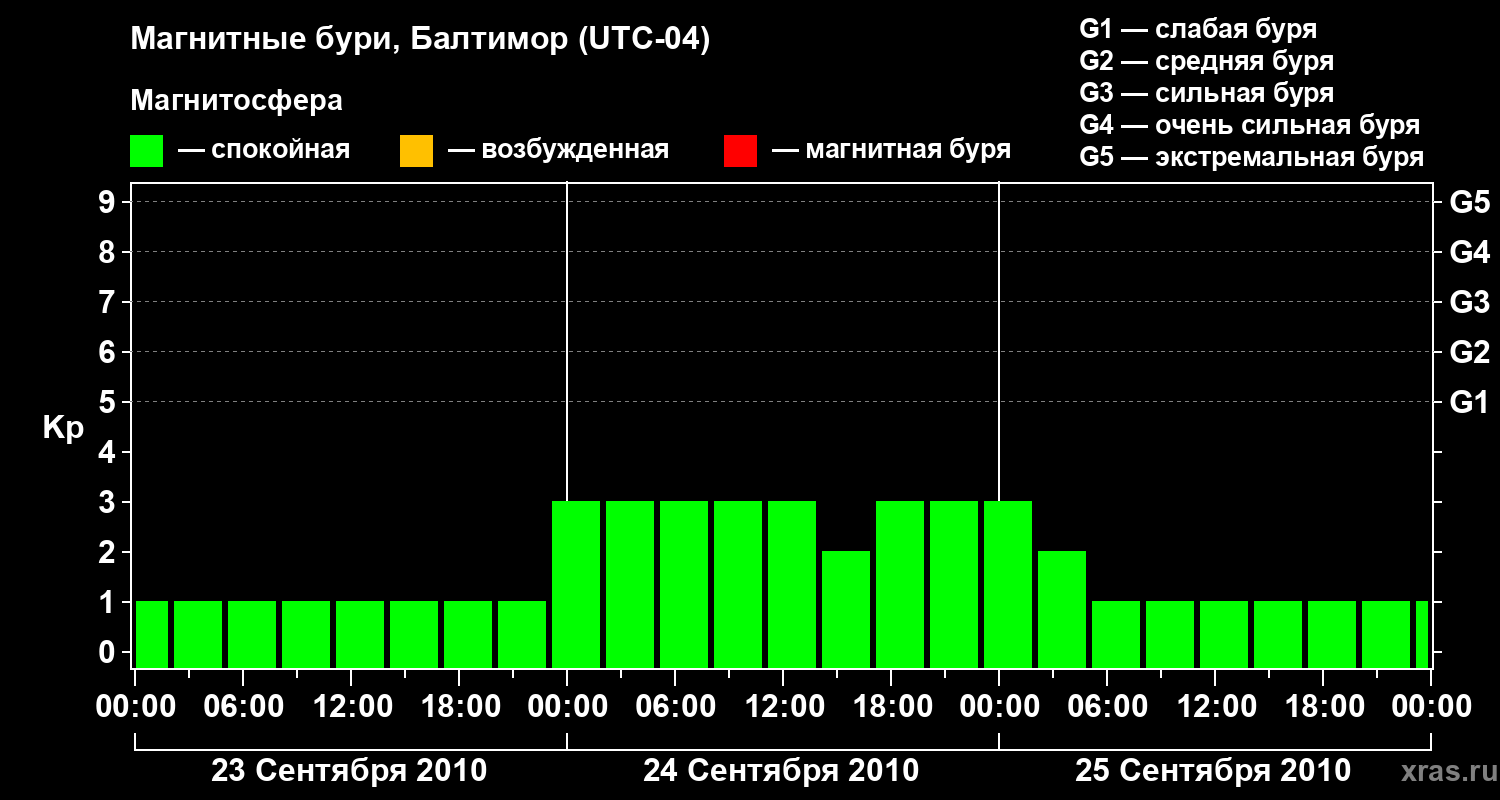Click the Kp 2 bar at 15:00 on 24 September
This screenshot has height=800, width=1500.
pyautogui.click(x=846, y=609)
